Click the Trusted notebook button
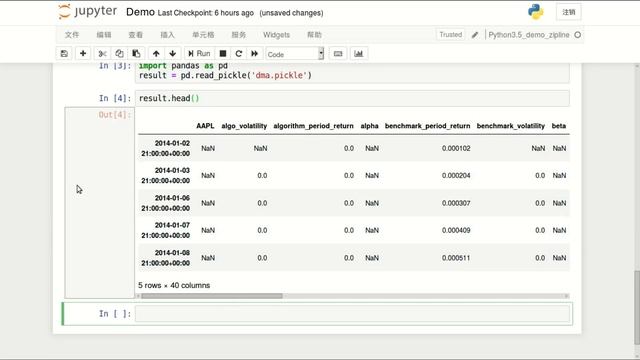Image resolution: width=640 pixels, height=360 pixels. click(x=451, y=35)
